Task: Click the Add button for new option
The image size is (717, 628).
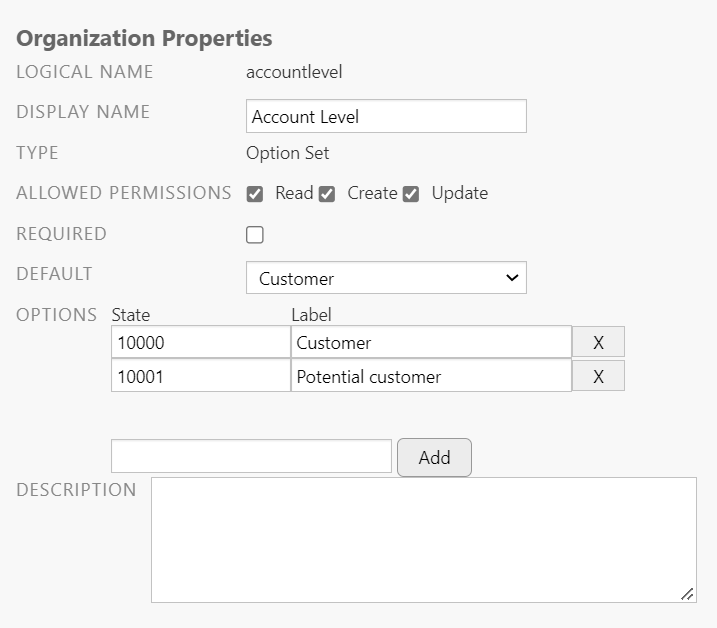Action: coord(434,457)
